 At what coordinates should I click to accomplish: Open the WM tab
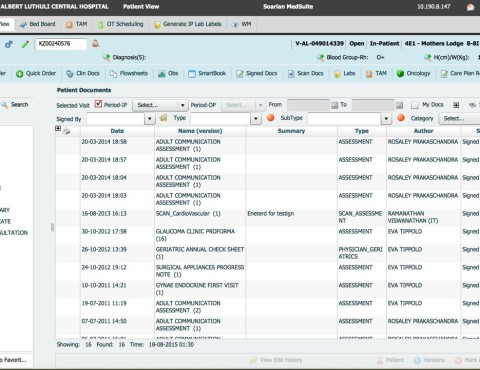(242, 24)
